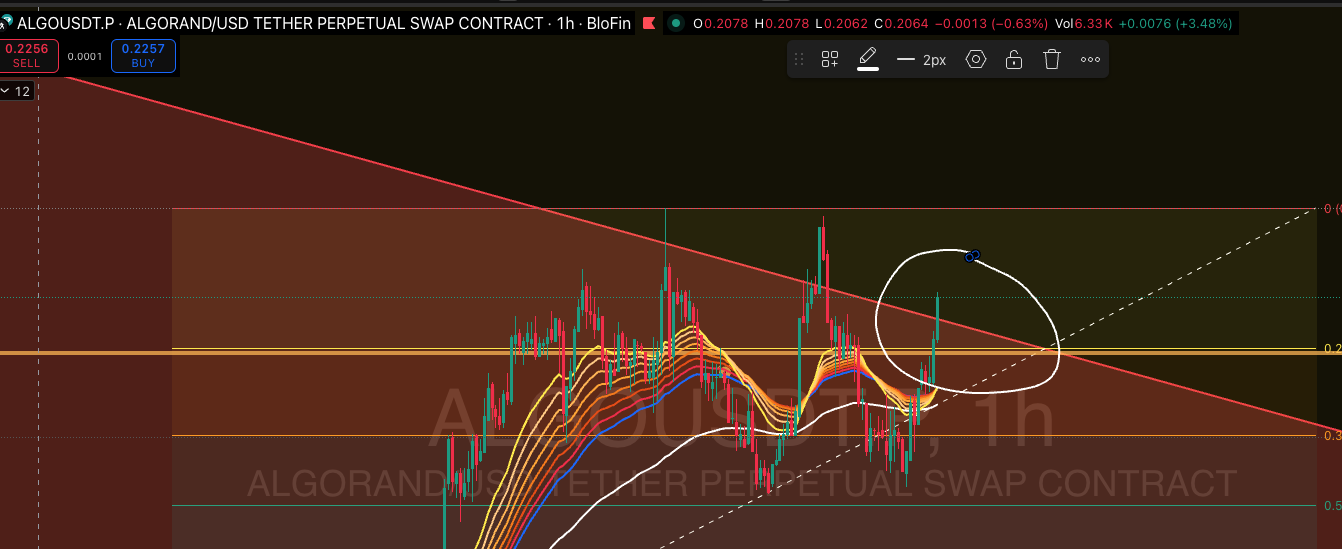Viewport: 1342px width, 549px height.
Task: Open drawing settings via the hexagon icon
Action: point(975,60)
